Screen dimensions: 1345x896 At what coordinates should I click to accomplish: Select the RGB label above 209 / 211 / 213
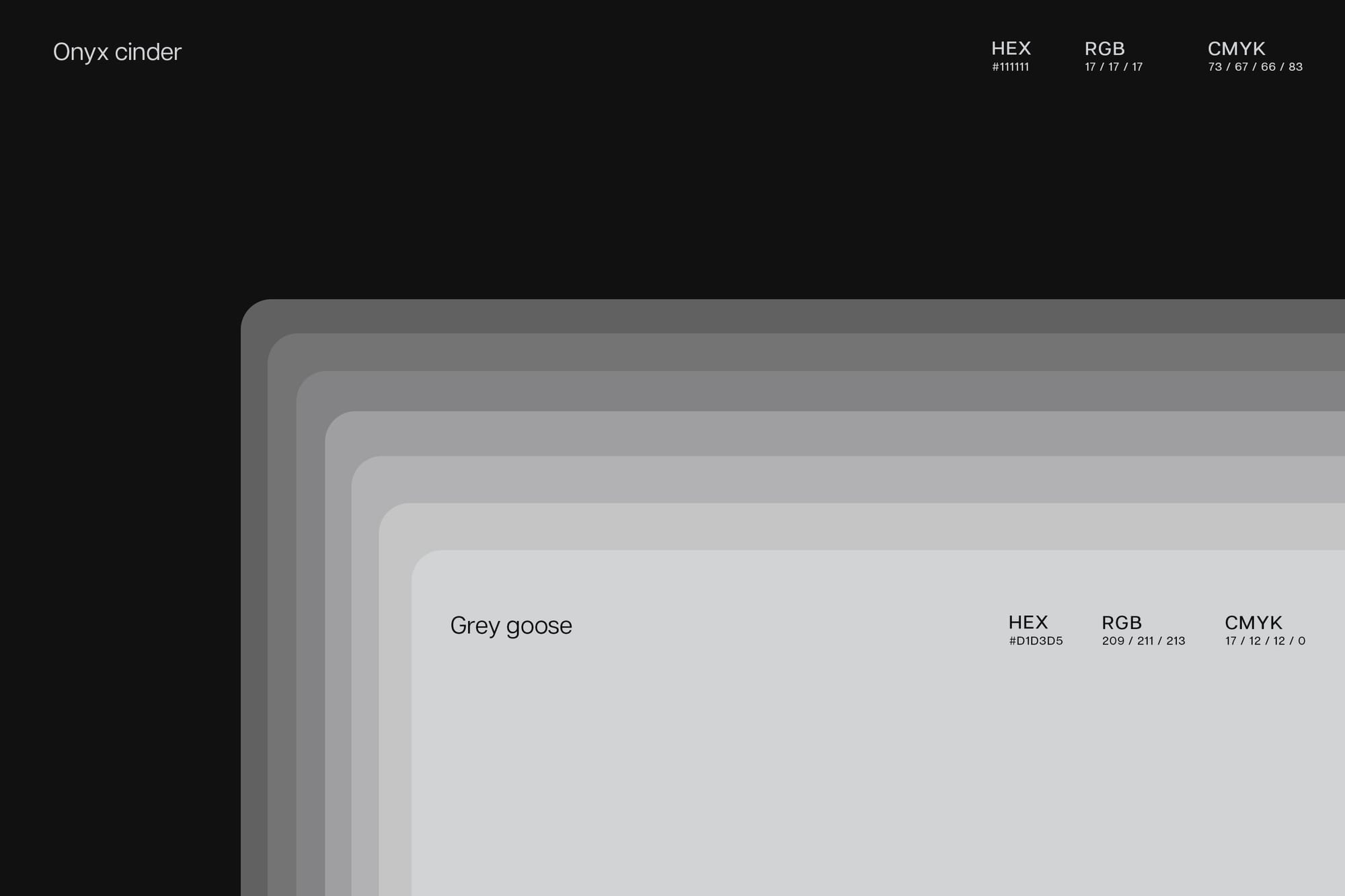pyautogui.click(x=1121, y=622)
